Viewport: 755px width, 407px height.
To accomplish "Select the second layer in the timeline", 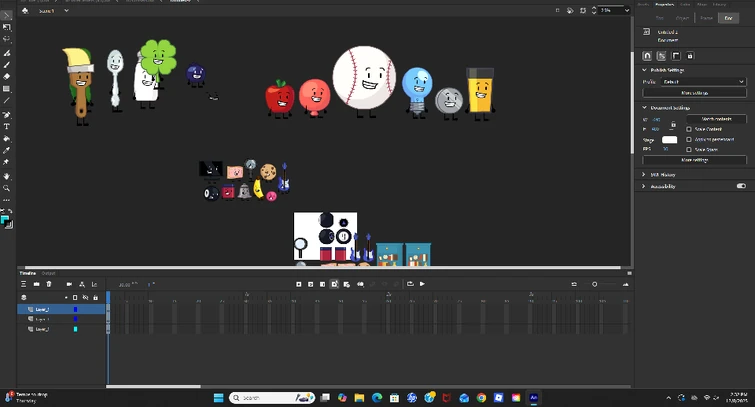I will click(x=61, y=319).
